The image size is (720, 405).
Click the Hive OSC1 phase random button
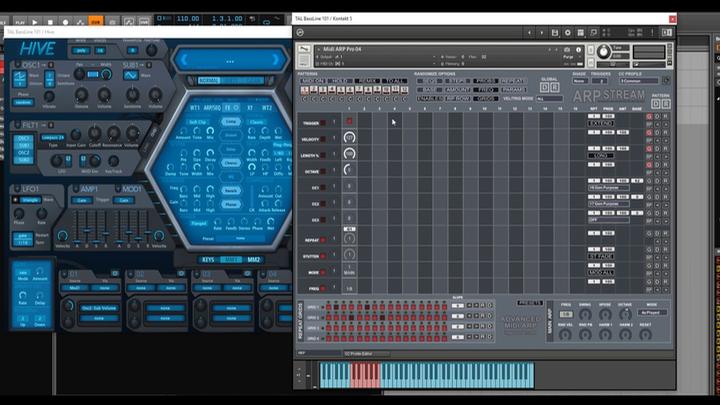23,102
